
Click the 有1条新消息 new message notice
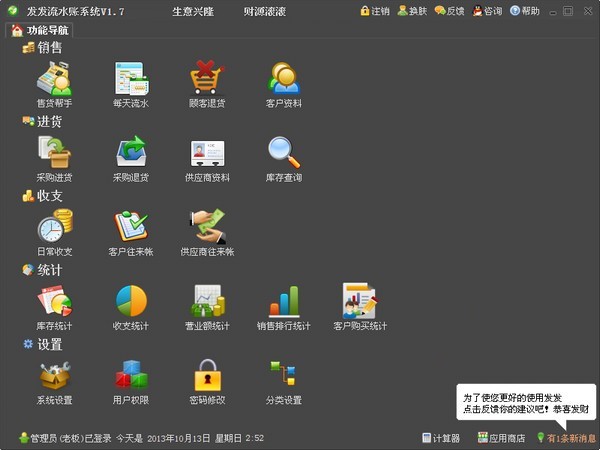[x=566, y=438]
